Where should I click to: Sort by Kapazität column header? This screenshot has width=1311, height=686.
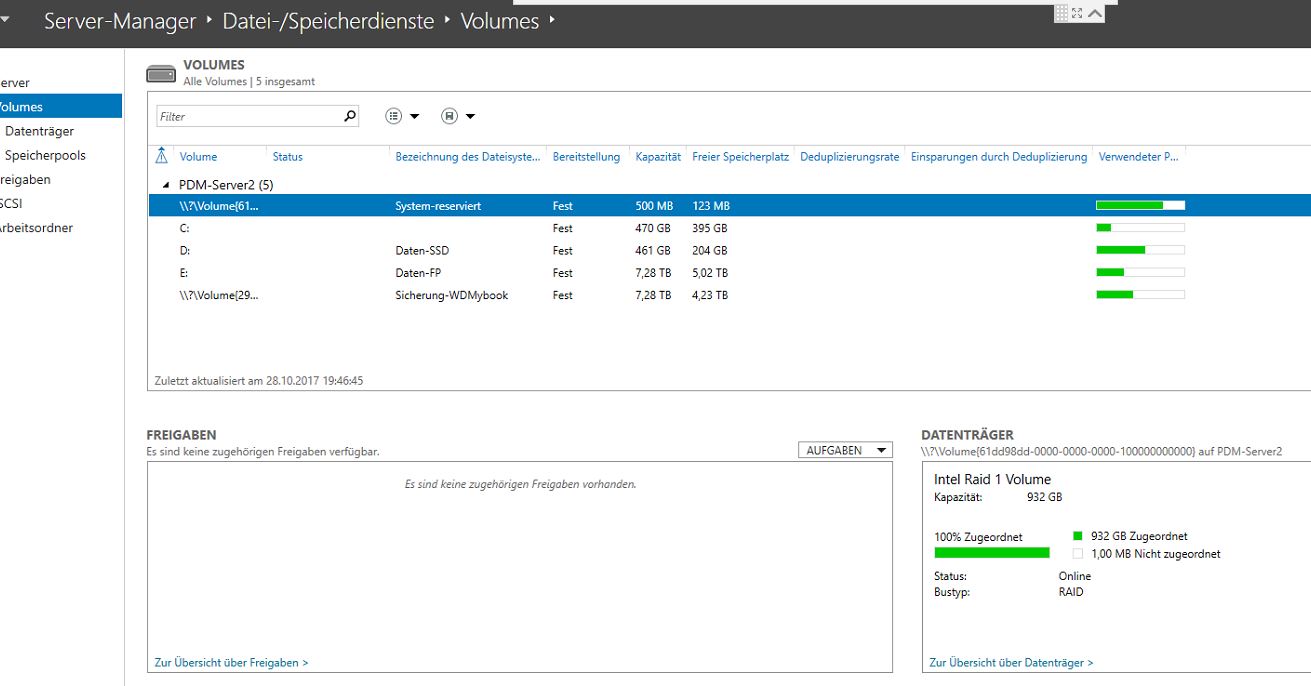(658, 157)
